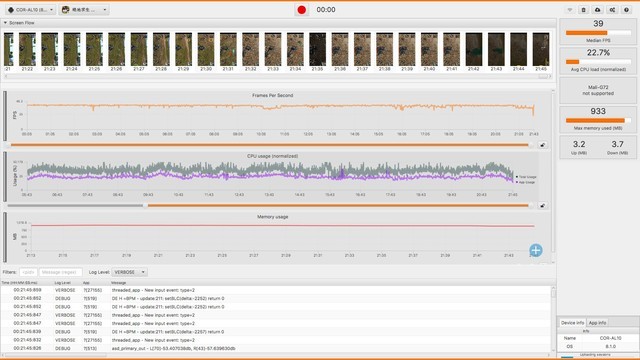The image size is (640, 360).
Task: Open the COR-AL10 device dropdown
Action: pyautogui.click(x=30, y=10)
